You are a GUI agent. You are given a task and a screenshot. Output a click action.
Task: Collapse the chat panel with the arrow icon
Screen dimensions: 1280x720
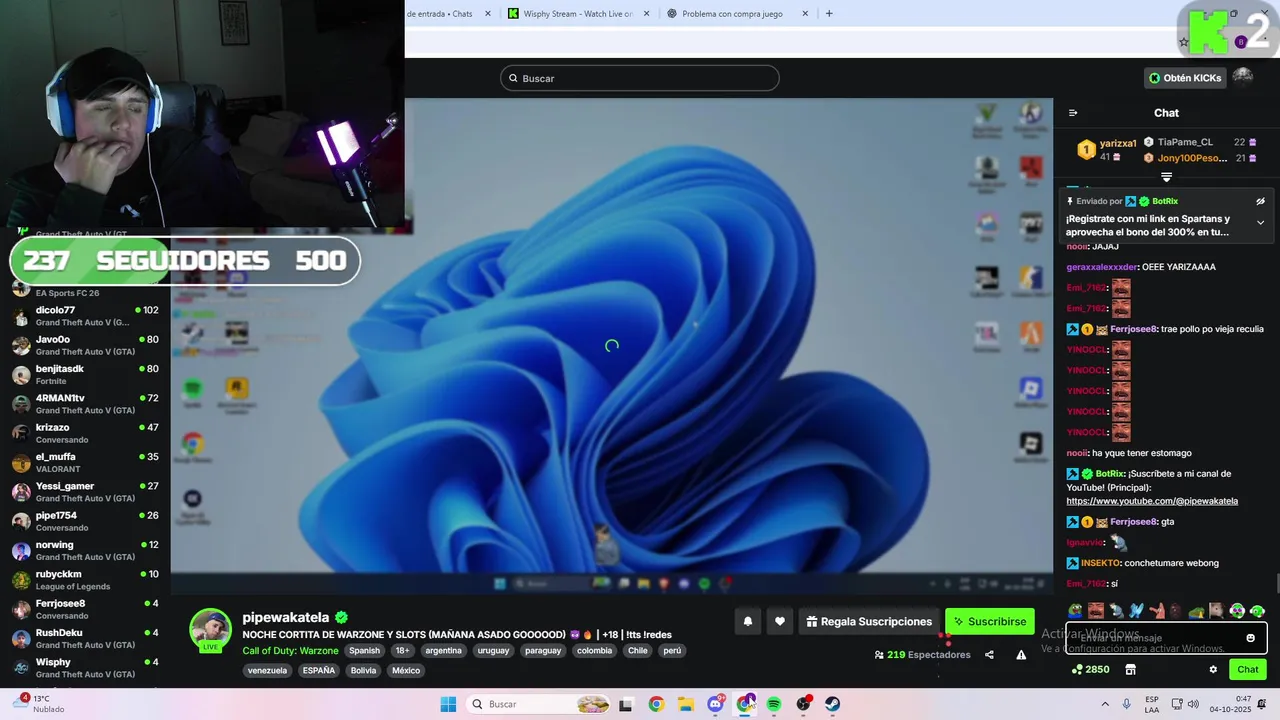[x=1073, y=113]
